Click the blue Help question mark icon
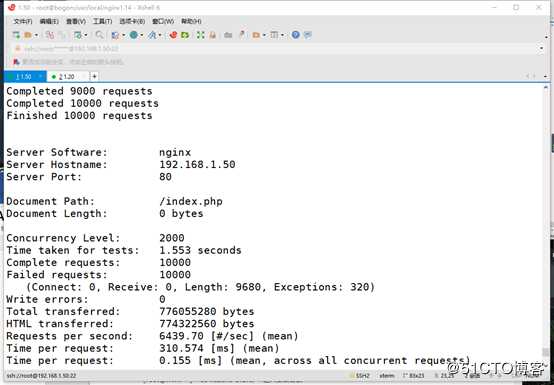Screen dimensions: 554x385 [296, 35]
